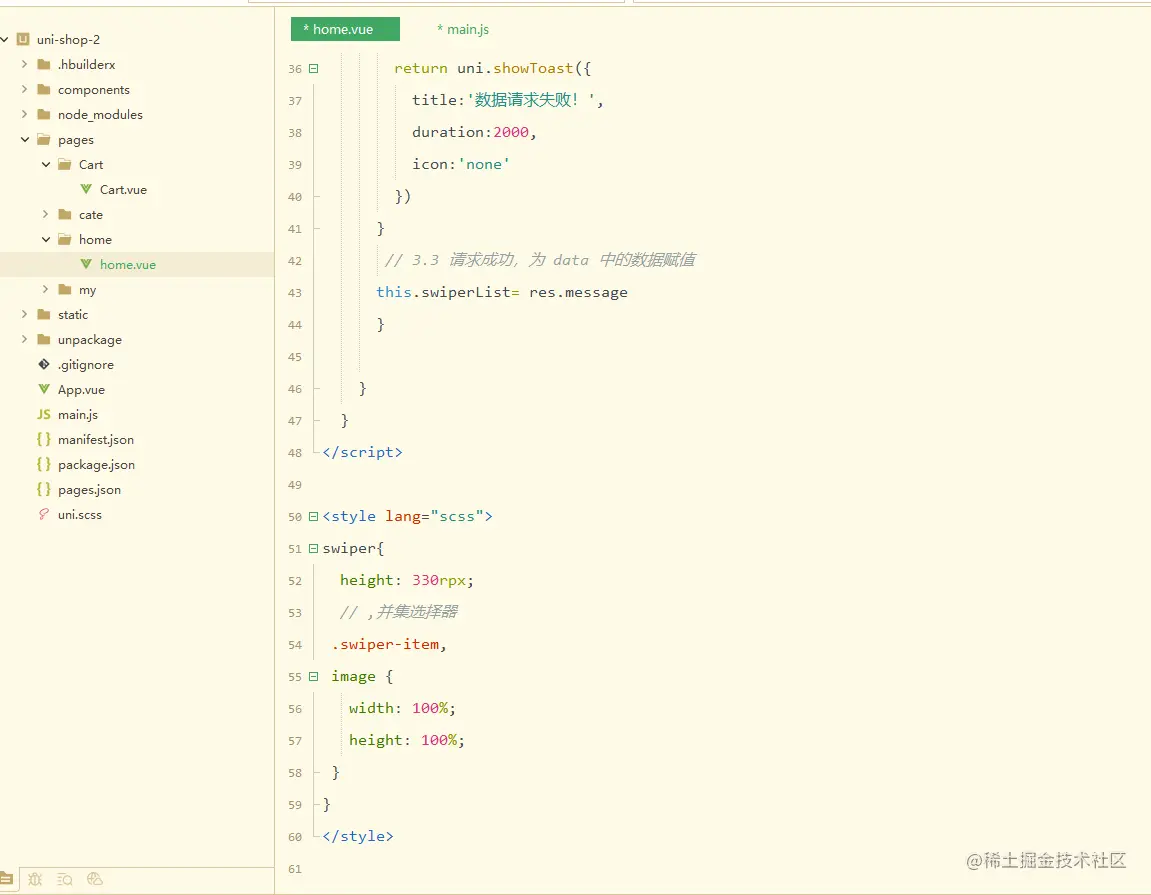Click the git icon beside .gitignore
This screenshot has width=1151, height=895.
point(44,364)
